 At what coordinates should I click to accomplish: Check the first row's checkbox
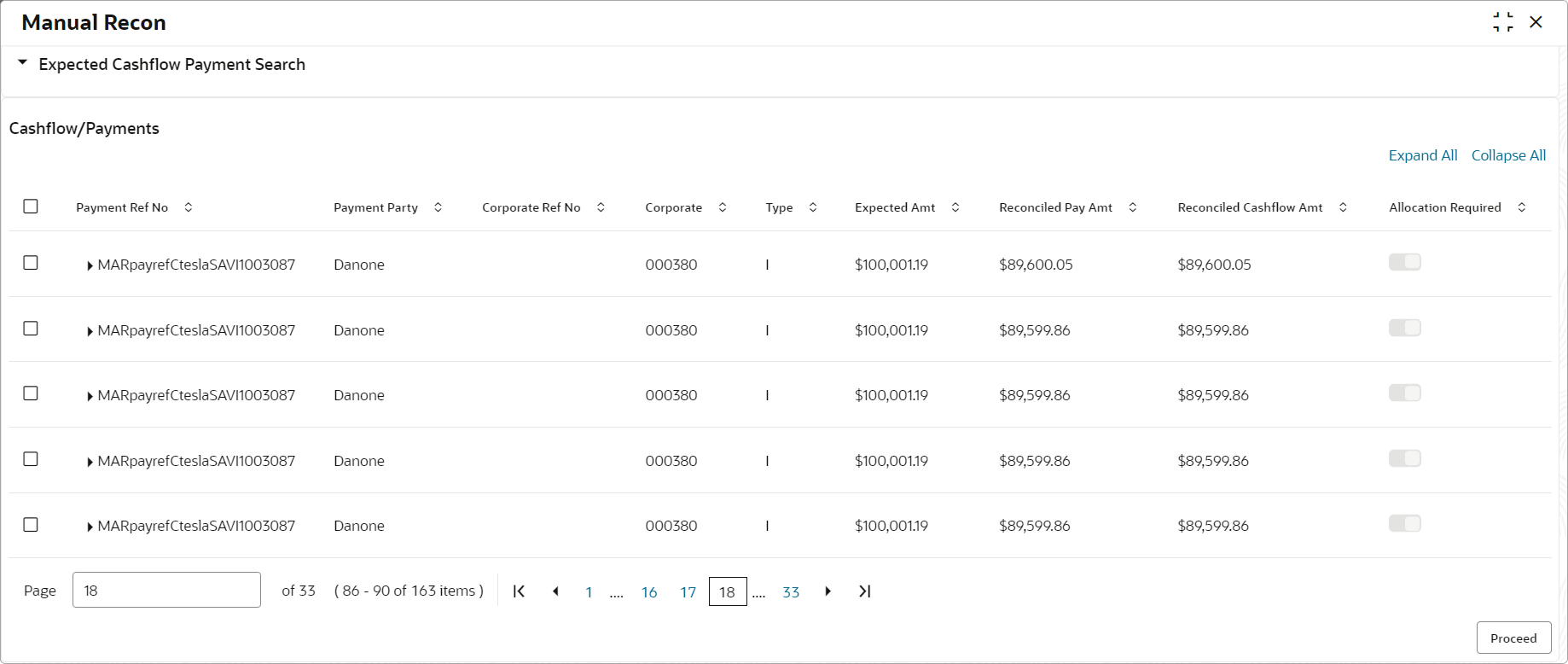tap(31, 263)
